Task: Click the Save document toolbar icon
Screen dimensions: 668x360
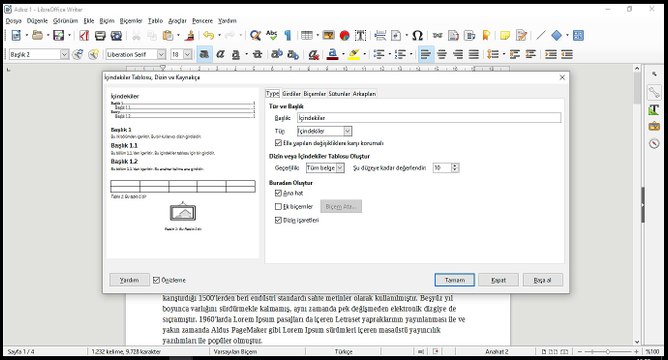Action: coord(59,35)
